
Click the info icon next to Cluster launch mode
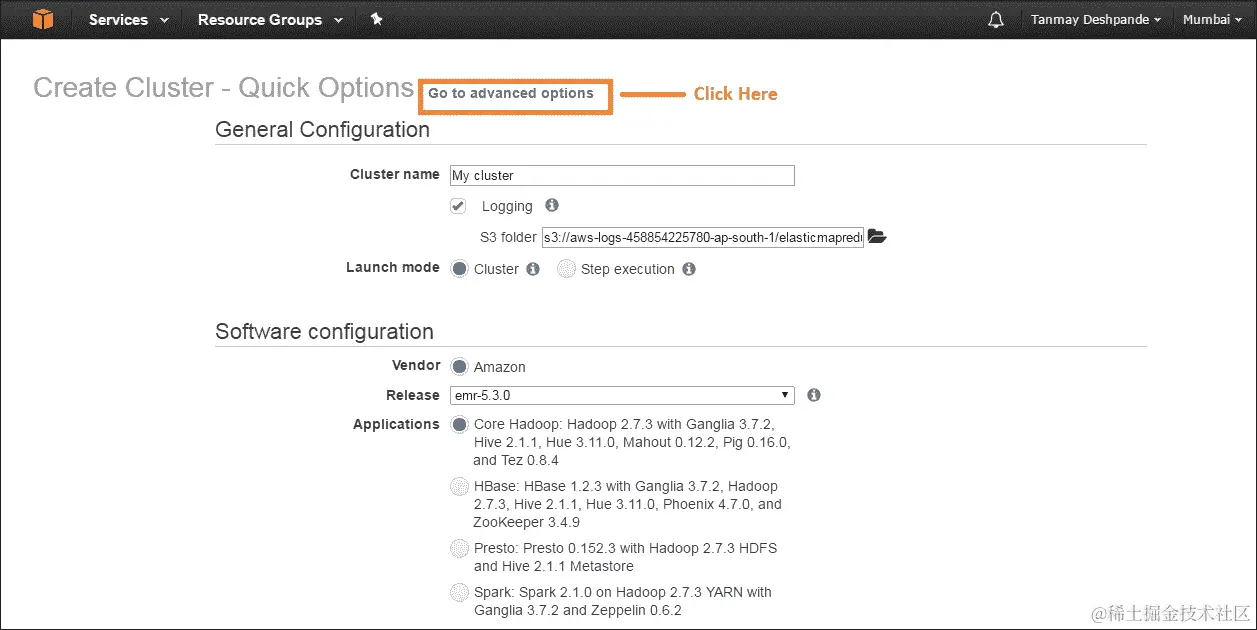[x=532, y=268]
